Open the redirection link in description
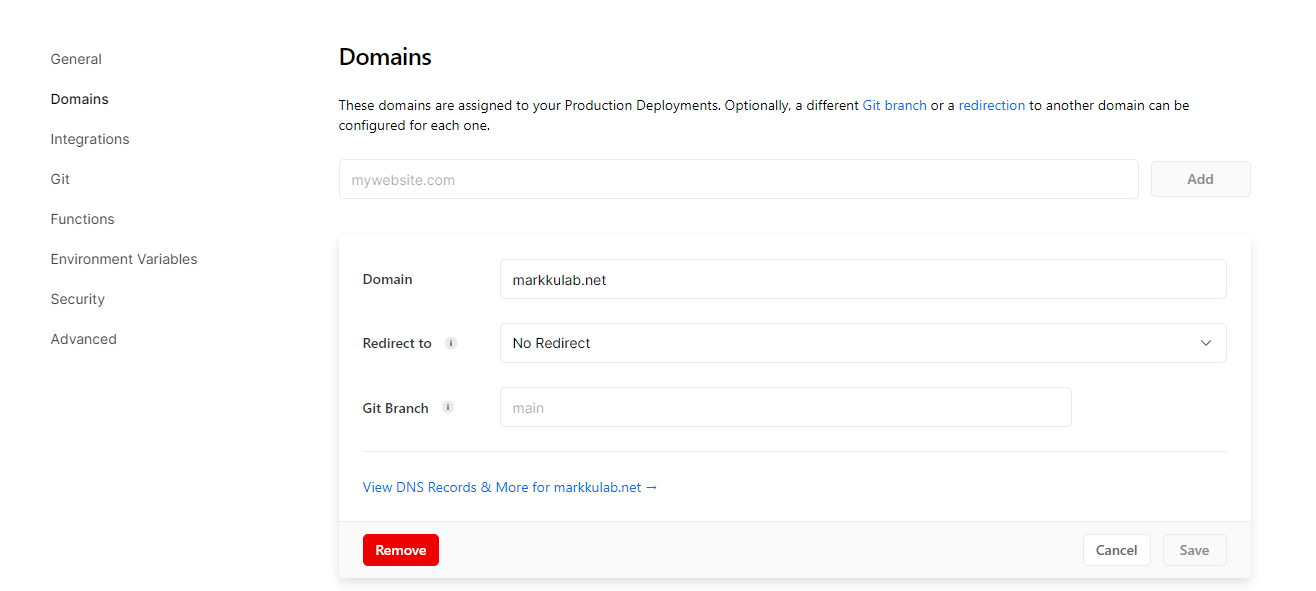The image size is (1316, 591). [x=991, y=105]
